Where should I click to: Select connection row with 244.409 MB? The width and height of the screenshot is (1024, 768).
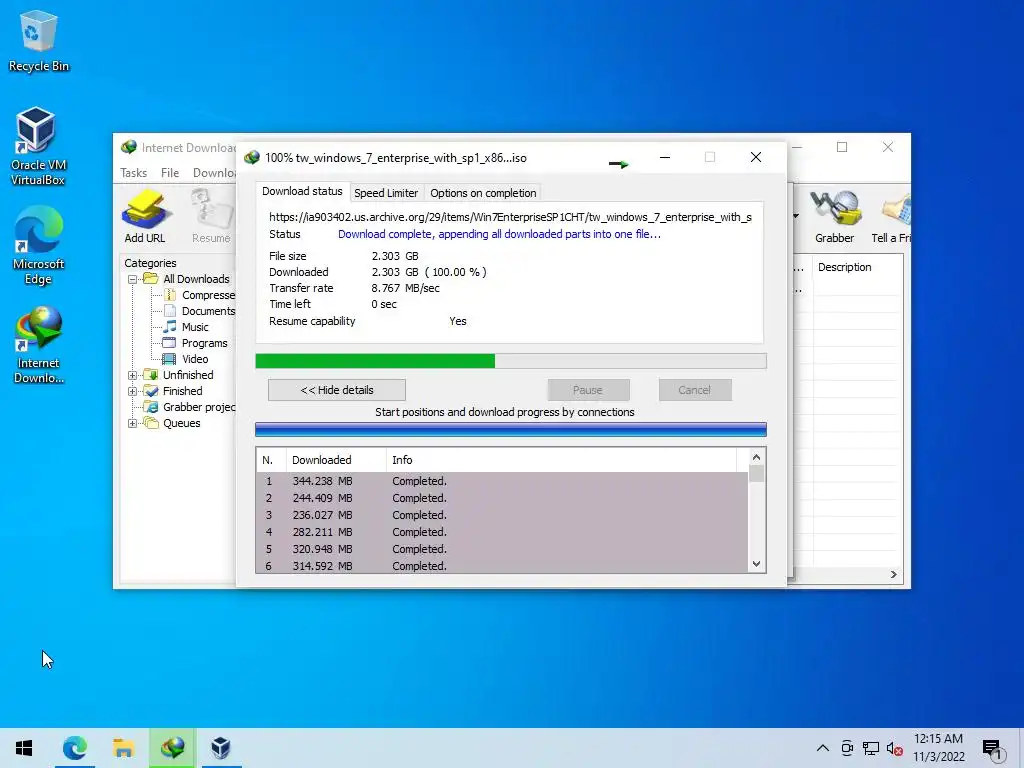coord(502,498)
